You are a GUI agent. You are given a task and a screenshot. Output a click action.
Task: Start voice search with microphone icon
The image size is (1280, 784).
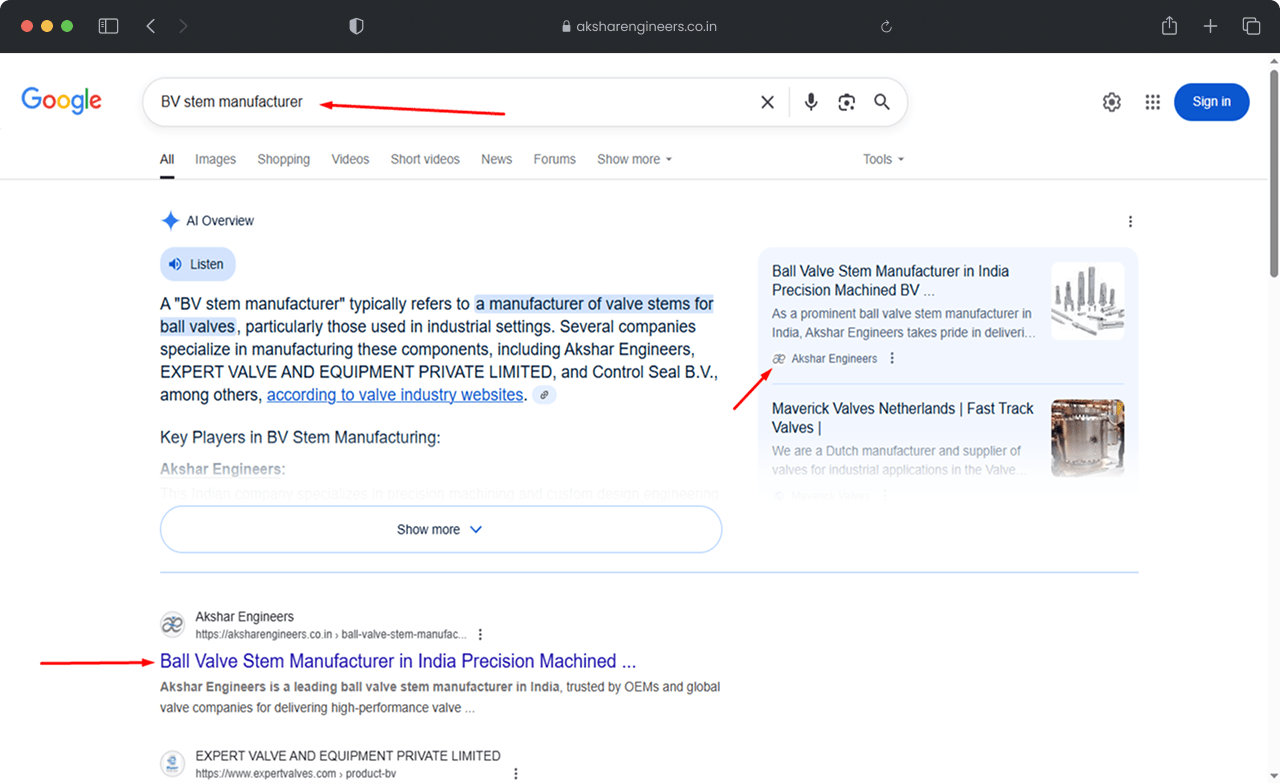pos(811,102)
